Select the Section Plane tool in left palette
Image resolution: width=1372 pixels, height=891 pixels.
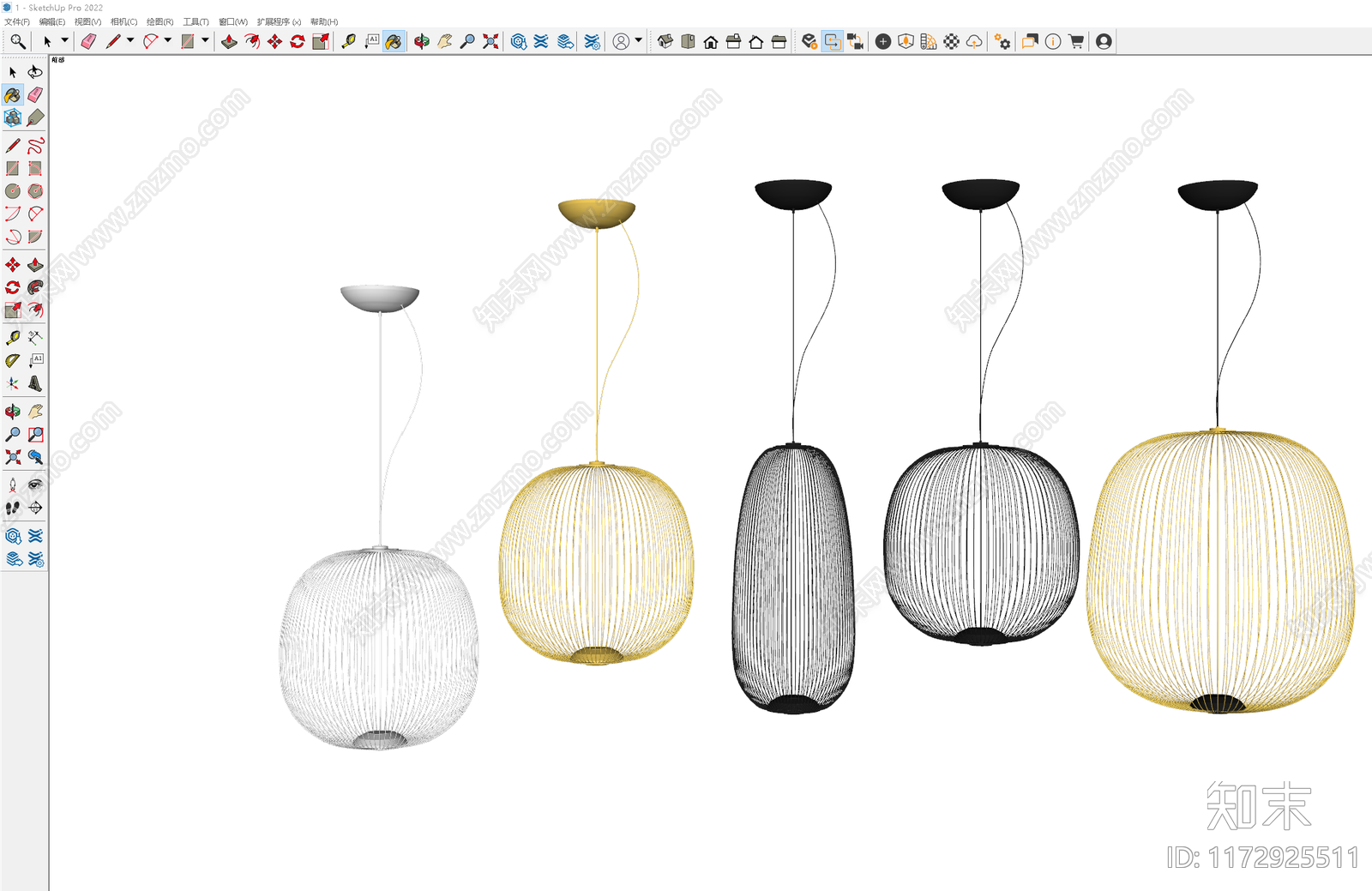[35, 508]
